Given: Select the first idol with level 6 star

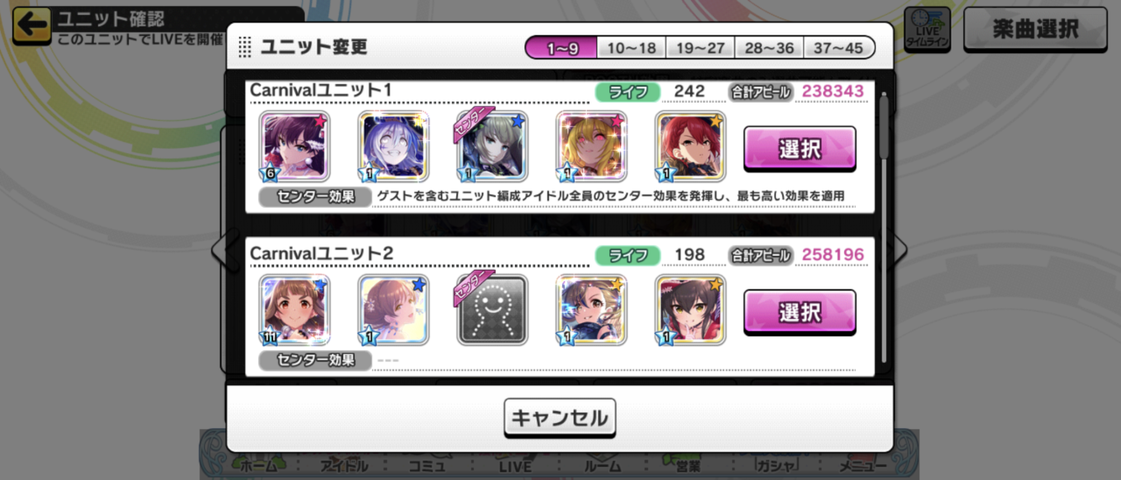Looking at the screenshot, I should click(x=295, y=146).
